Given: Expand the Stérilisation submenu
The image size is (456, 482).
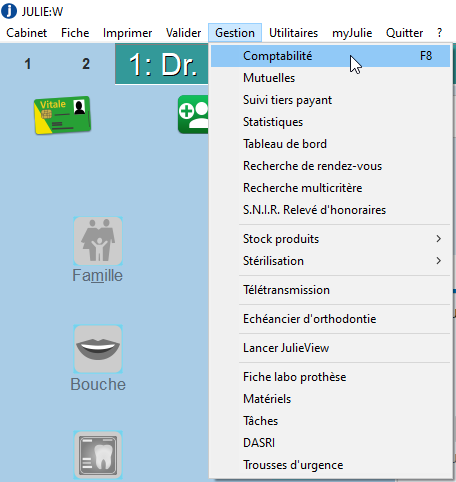Looking at the screenshot, I should coord(330,261).
